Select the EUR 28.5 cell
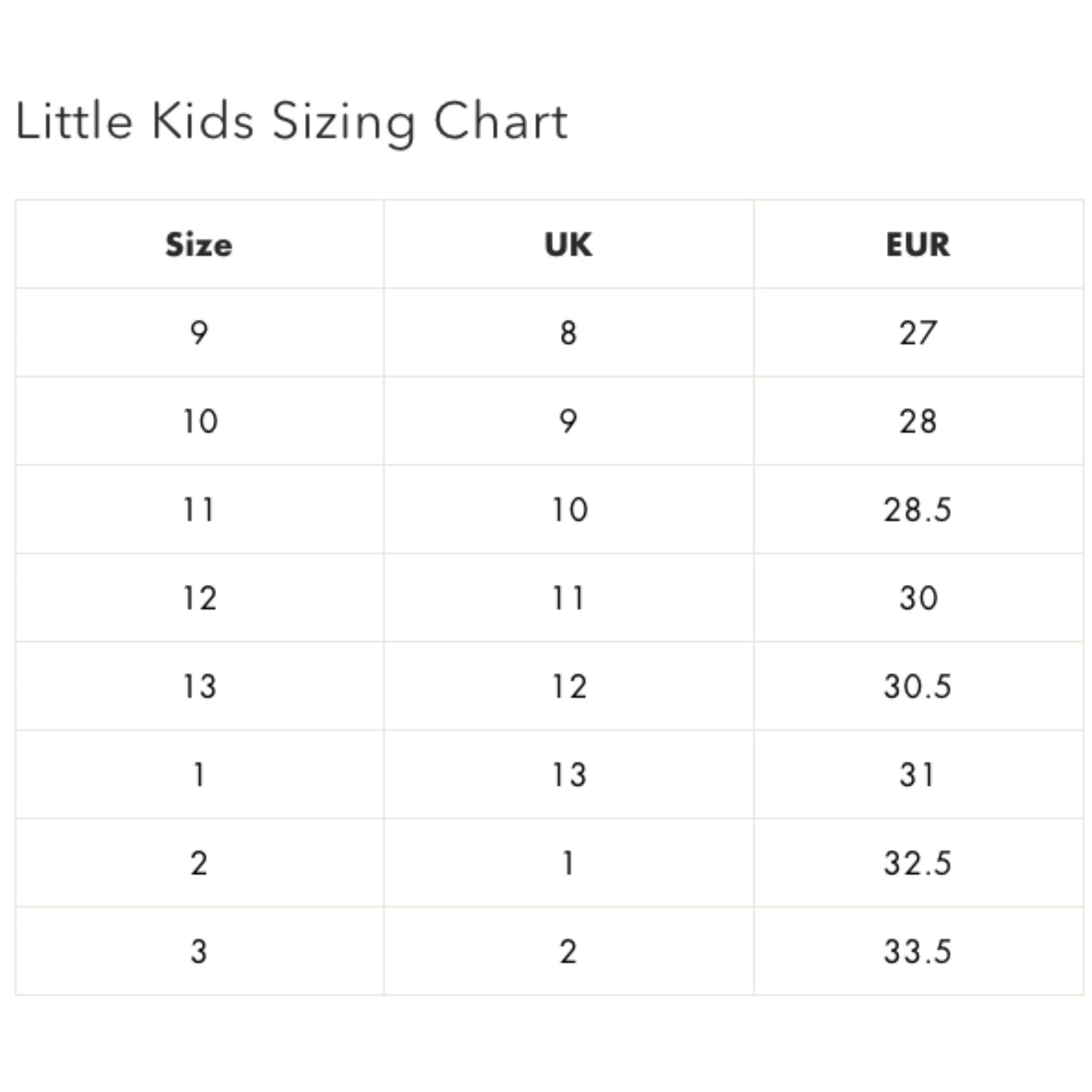 pos(917,510)
